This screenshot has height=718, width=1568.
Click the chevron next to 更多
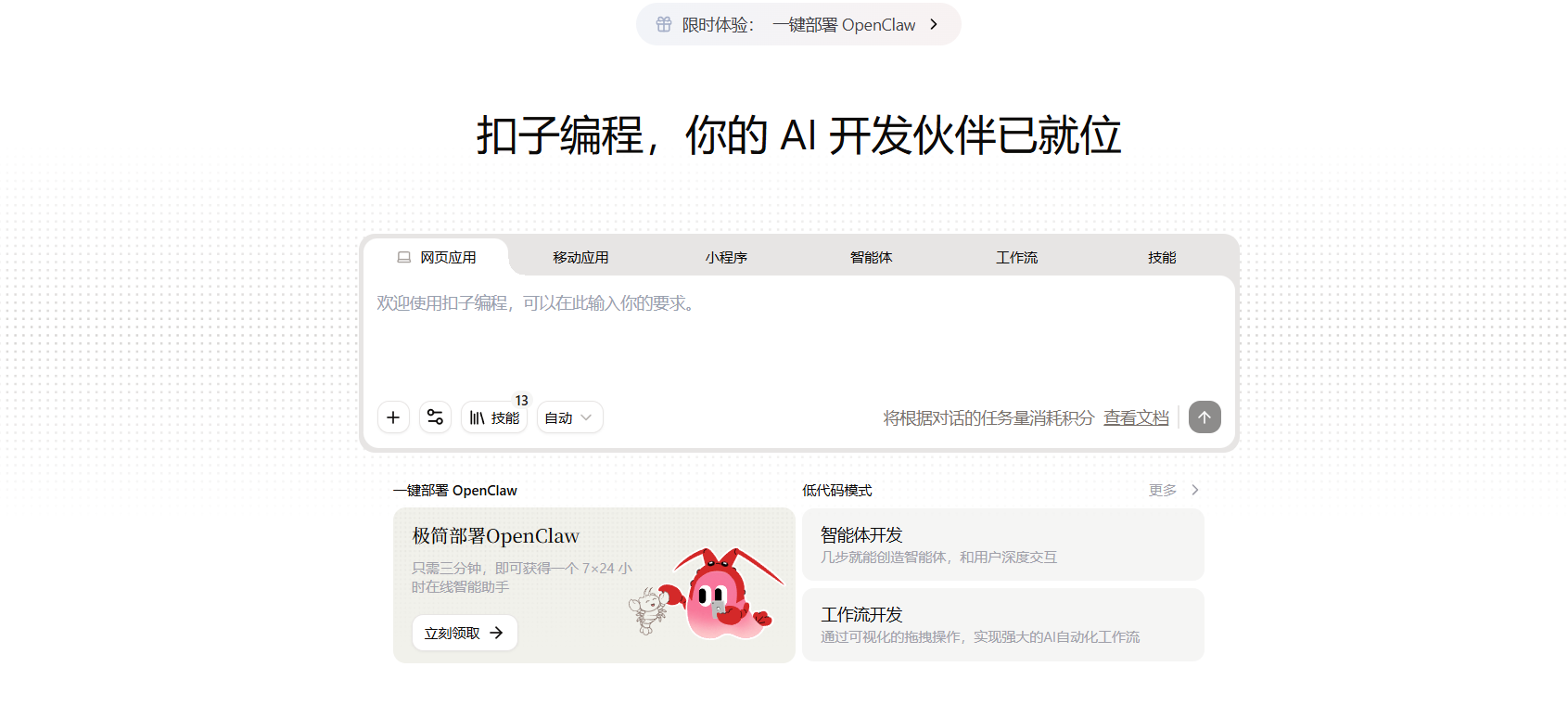(x=1195, y=490)
